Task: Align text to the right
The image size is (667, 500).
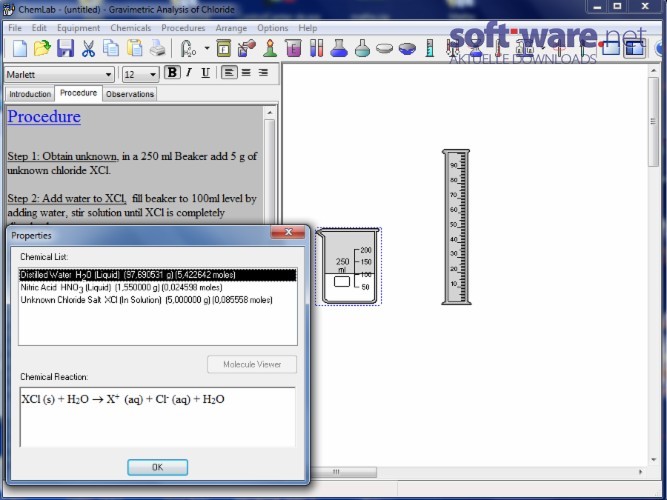Action: point(263,73)
